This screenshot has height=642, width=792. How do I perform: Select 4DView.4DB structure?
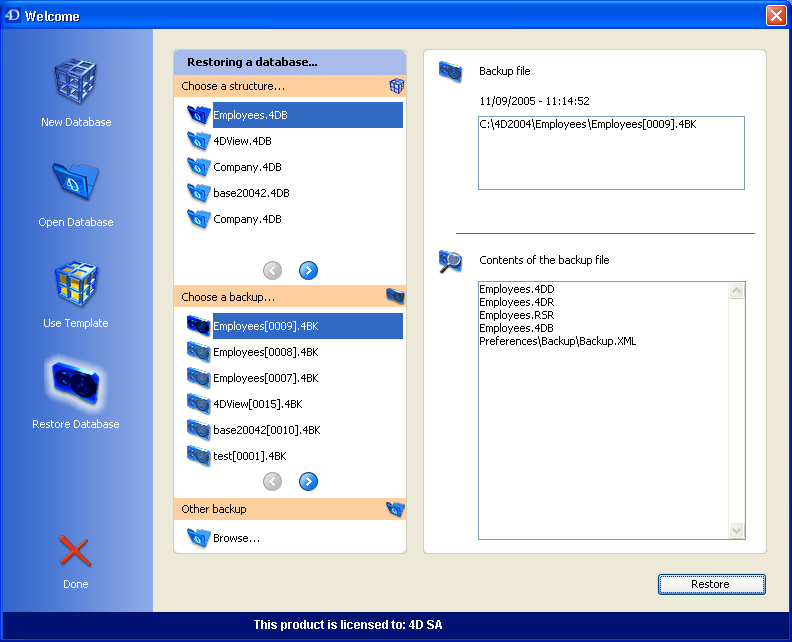242,141
